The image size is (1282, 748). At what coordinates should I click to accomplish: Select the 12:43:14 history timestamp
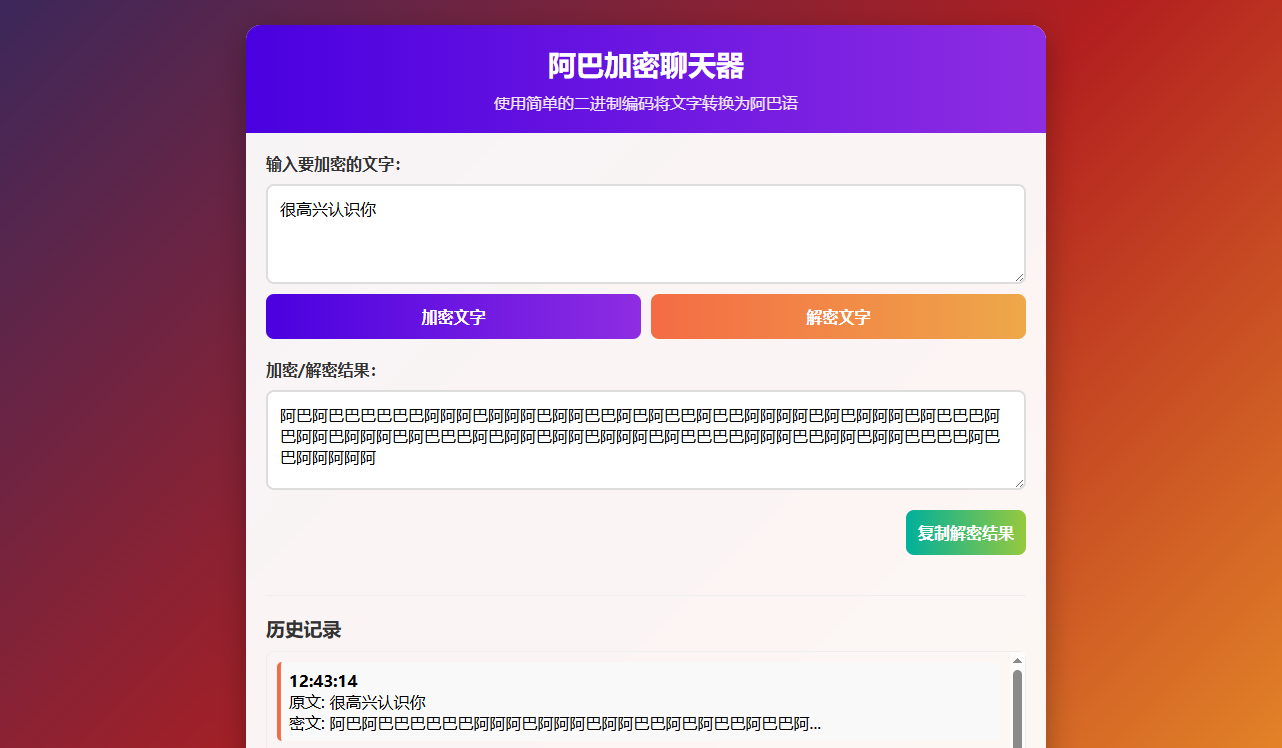(323, 681)
